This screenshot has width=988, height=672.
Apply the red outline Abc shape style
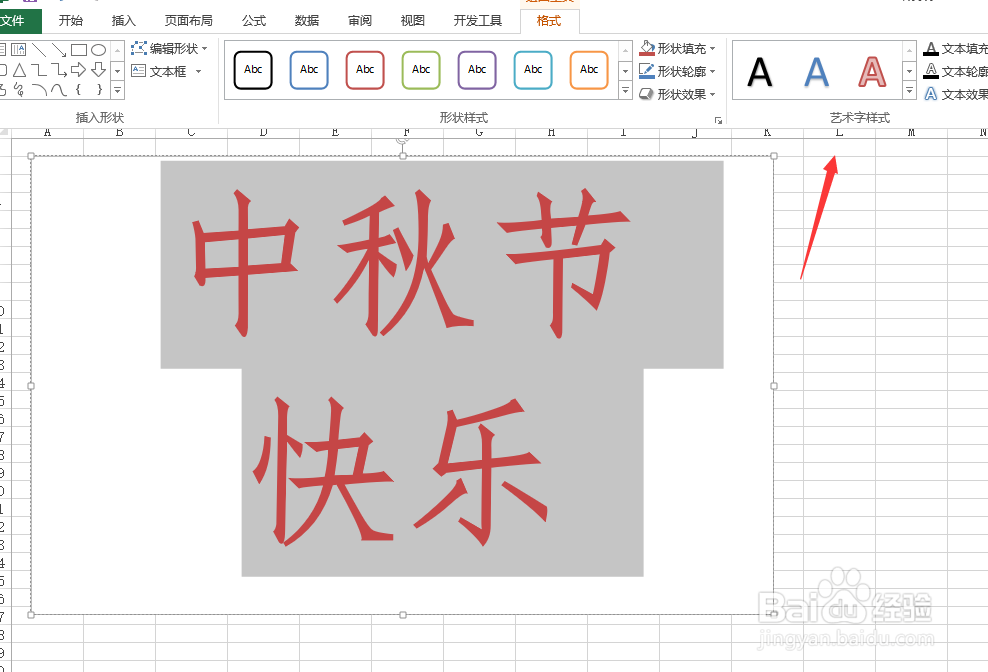365,70
